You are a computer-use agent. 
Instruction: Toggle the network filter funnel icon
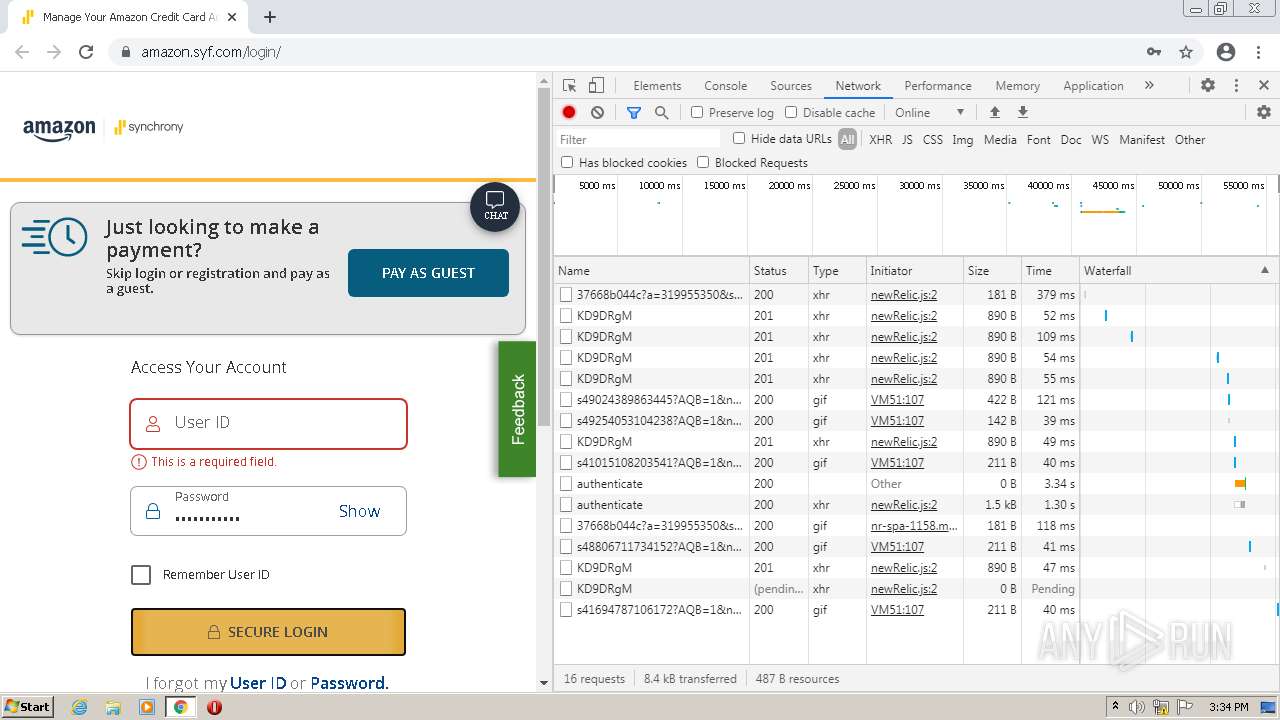(633, 113)
